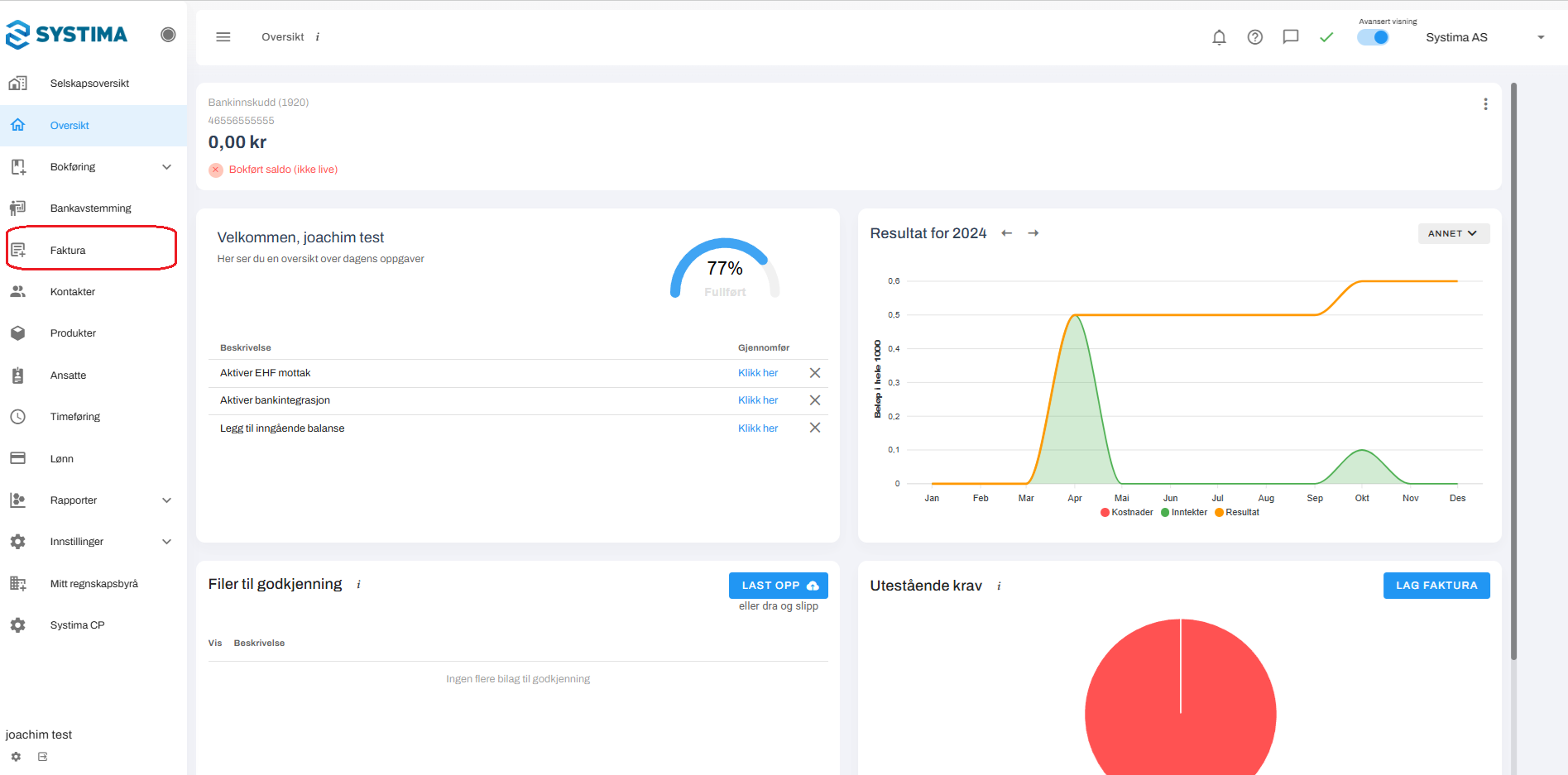Open user settings gear under joachim test
The height and width of the screenshot is (775, 1568).
(x=16, y=757)
